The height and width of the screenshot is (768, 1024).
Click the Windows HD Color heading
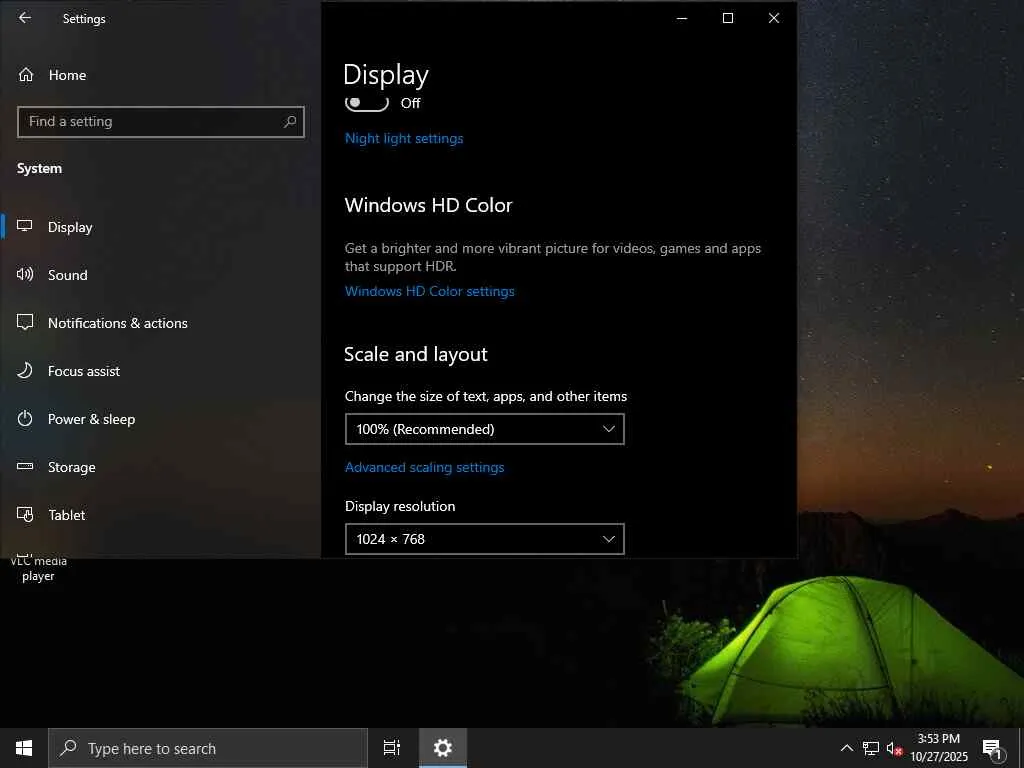click(x=428, y=205)
